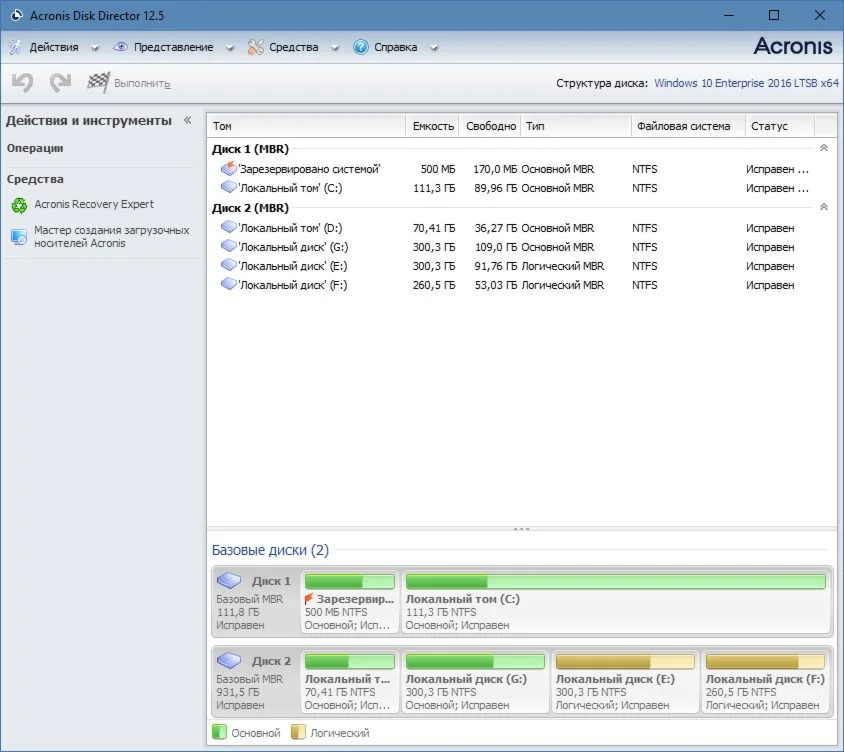Open the Действия menu
This screenshot has width=844, height=752.
pos(53,47)
